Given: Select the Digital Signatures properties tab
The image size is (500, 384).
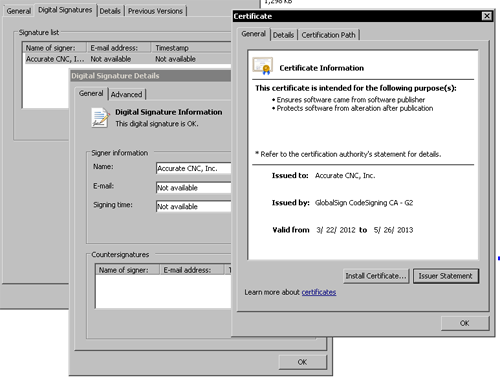Looking at the screenshot, I should click(65, 10).
